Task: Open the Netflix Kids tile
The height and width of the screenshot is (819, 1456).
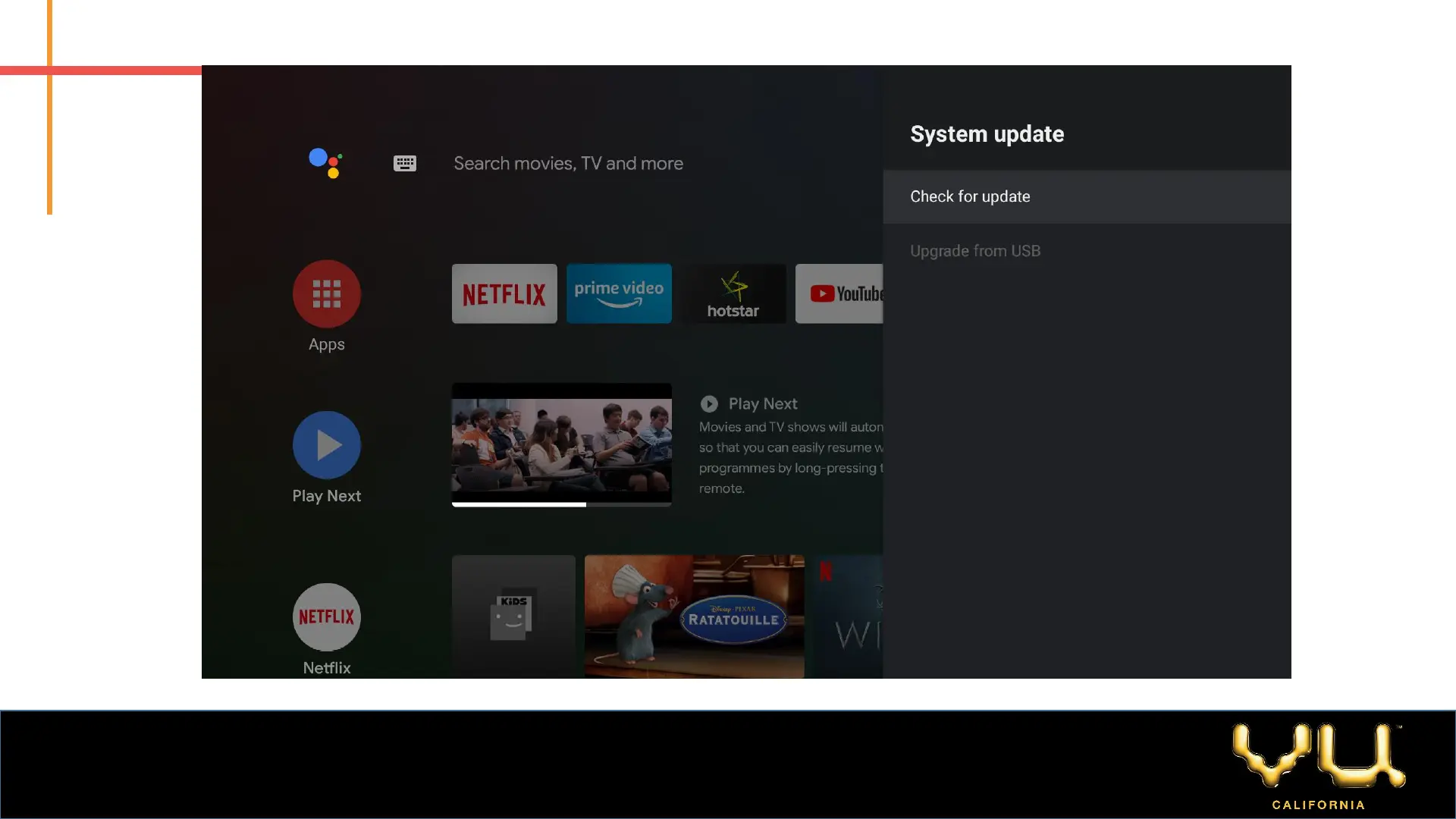Action: (x=513, y=616)
